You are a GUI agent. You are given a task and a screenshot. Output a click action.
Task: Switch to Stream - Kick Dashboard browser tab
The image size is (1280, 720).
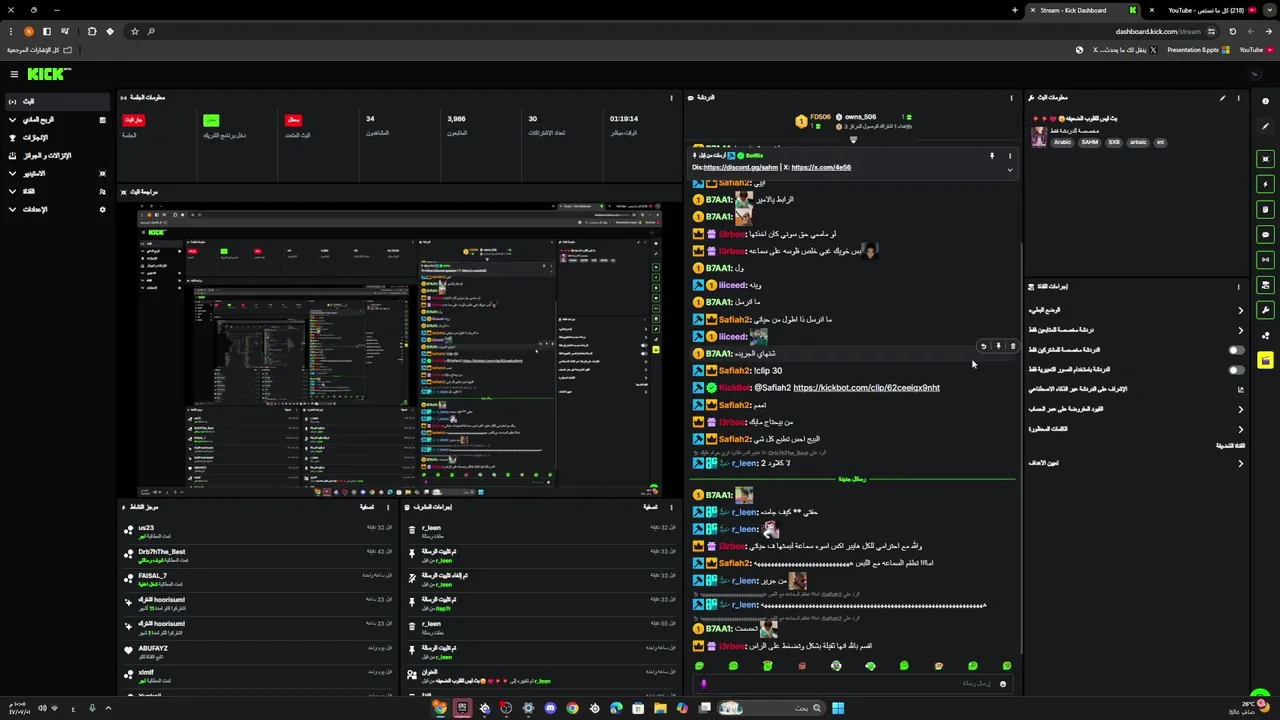tap(1083, 10)
